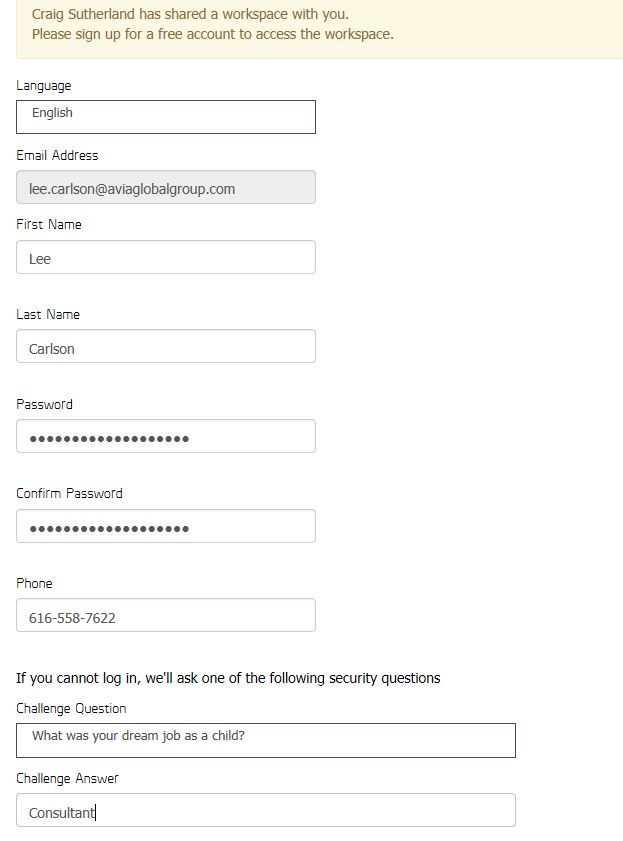Click the Last Name field containing Carlson
The width and height of the screenshot is (623, 841).
click(x=166, y=347)
